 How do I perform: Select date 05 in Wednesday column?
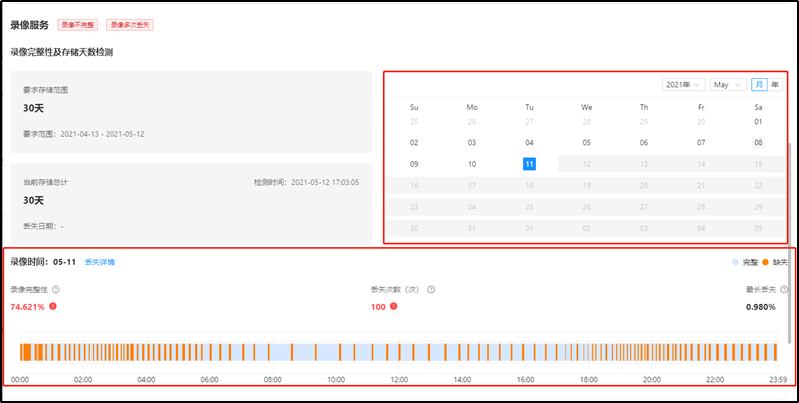coord(586,143)
